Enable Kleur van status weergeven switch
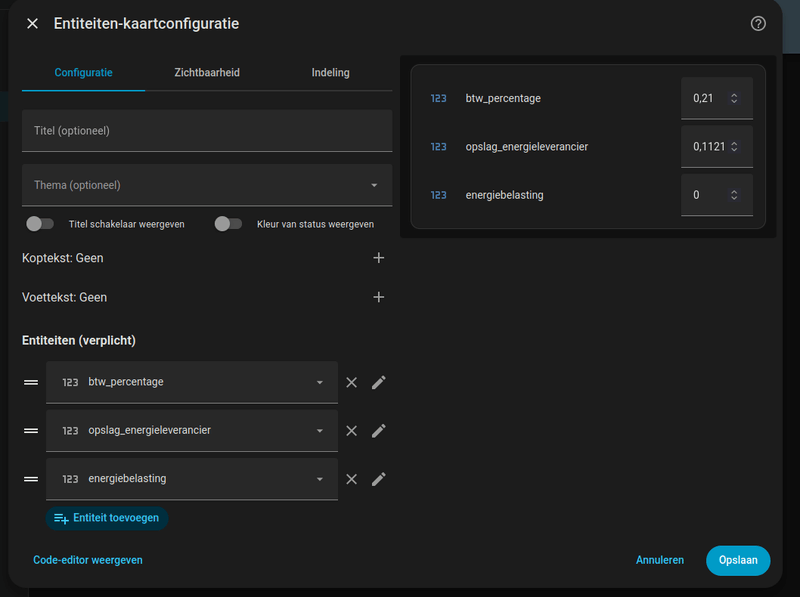The height and width of the screenshot is (597, 800). [x=228, y=224]
